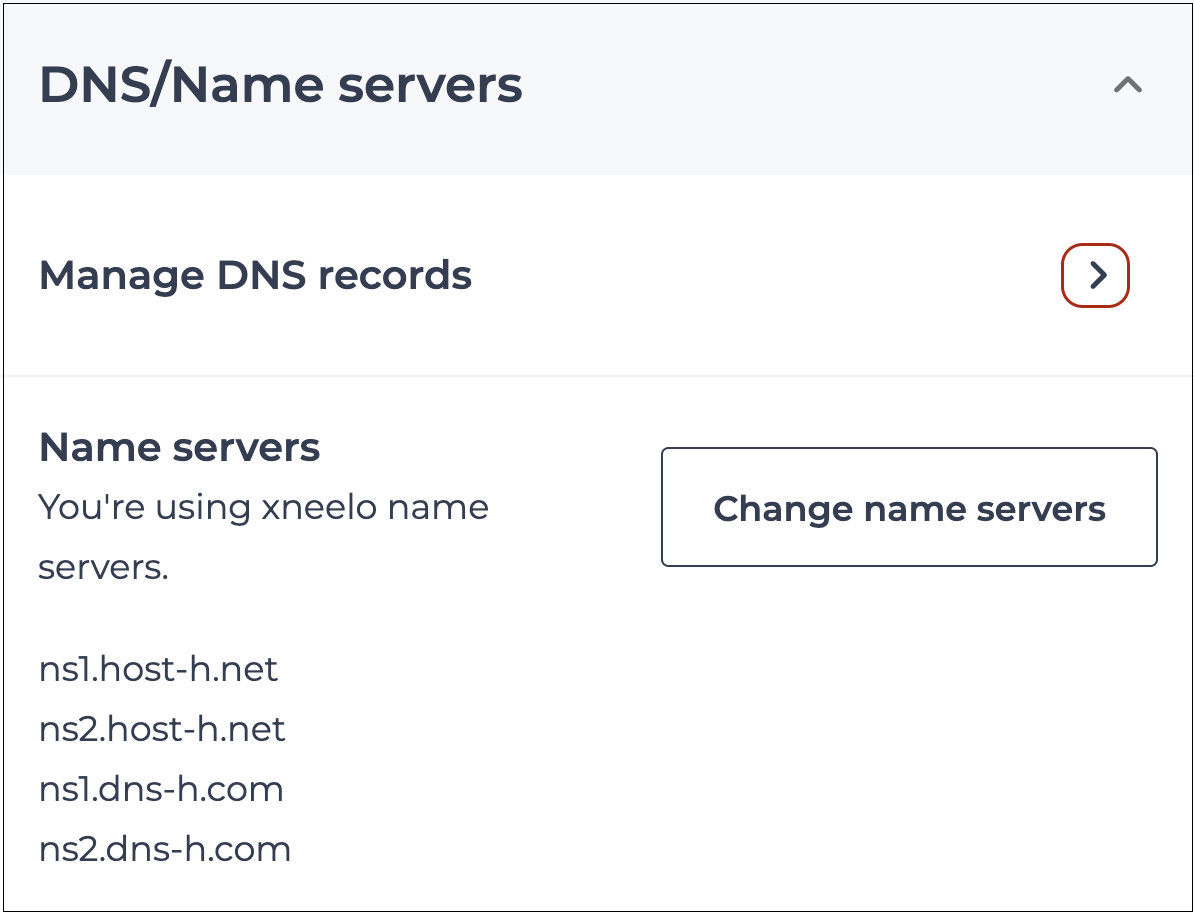
Task: Click the "You're using xneelo name" text line
Action: 263,507
